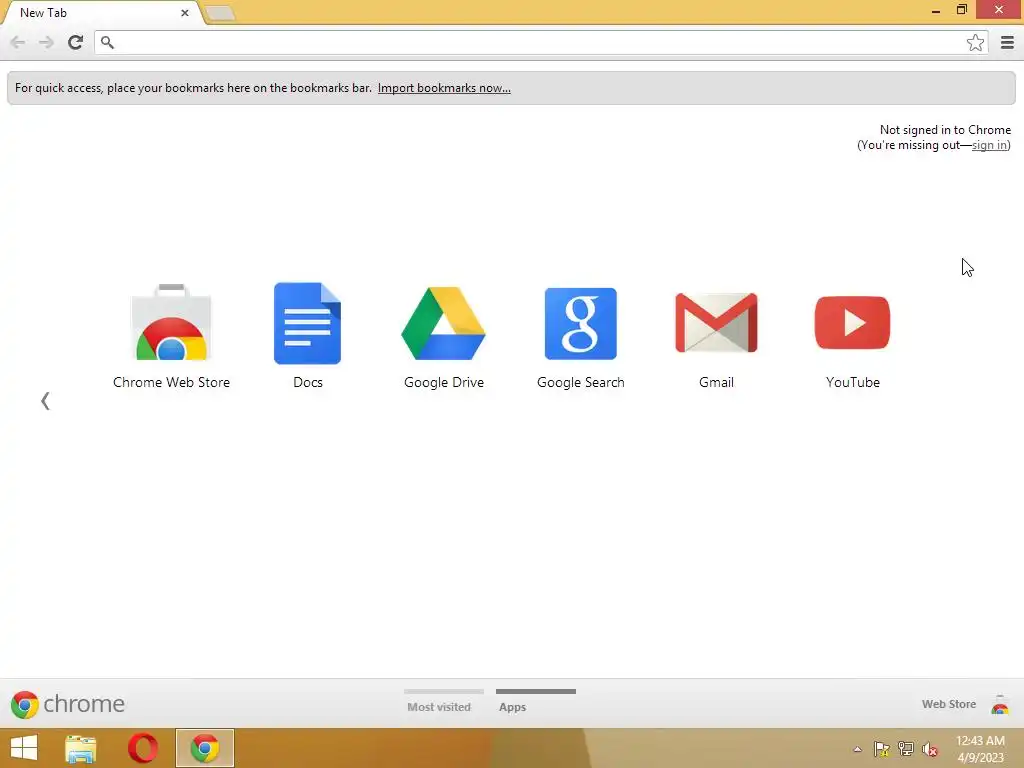Close the New Tab tab
Image resolution: width=1024 pixels, height=768 pixels.
pos(185,13)
